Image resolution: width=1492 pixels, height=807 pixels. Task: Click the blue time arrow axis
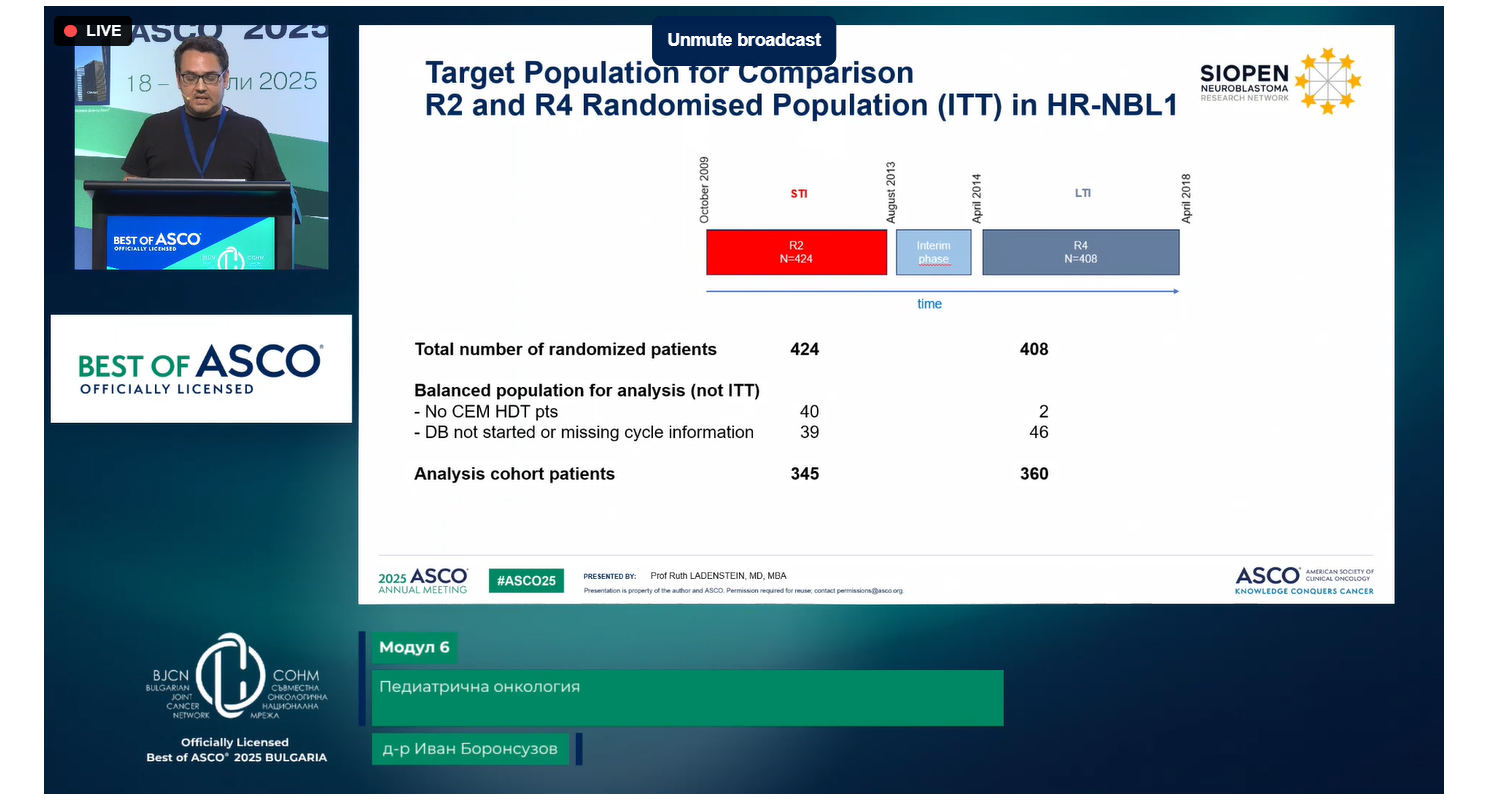tap(942, 291)
